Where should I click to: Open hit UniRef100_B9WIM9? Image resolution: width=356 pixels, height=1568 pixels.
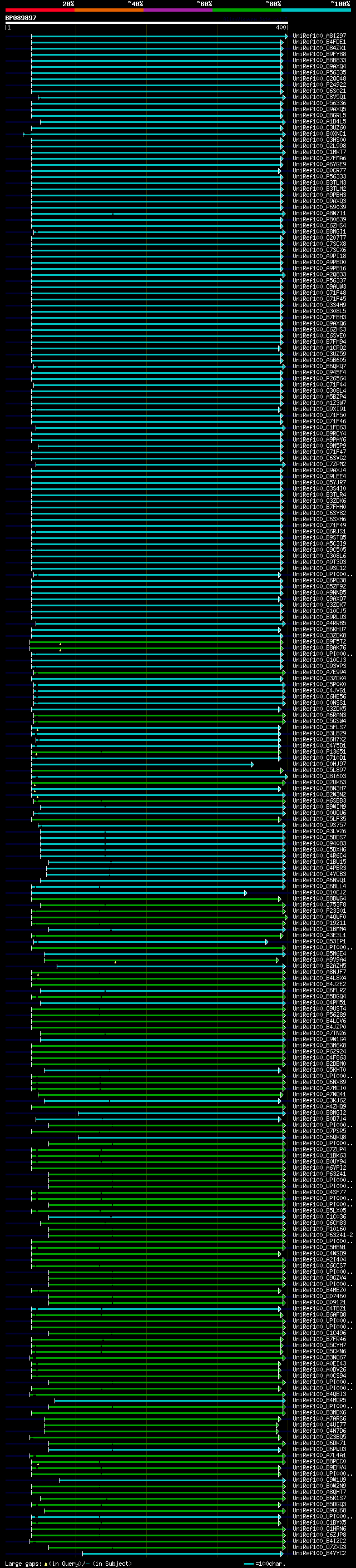tap(319, 807)
